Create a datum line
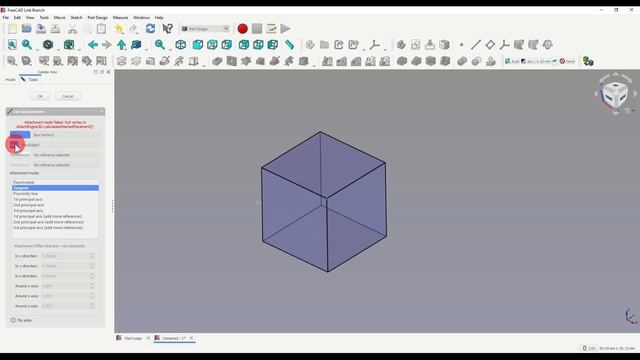 476,44
